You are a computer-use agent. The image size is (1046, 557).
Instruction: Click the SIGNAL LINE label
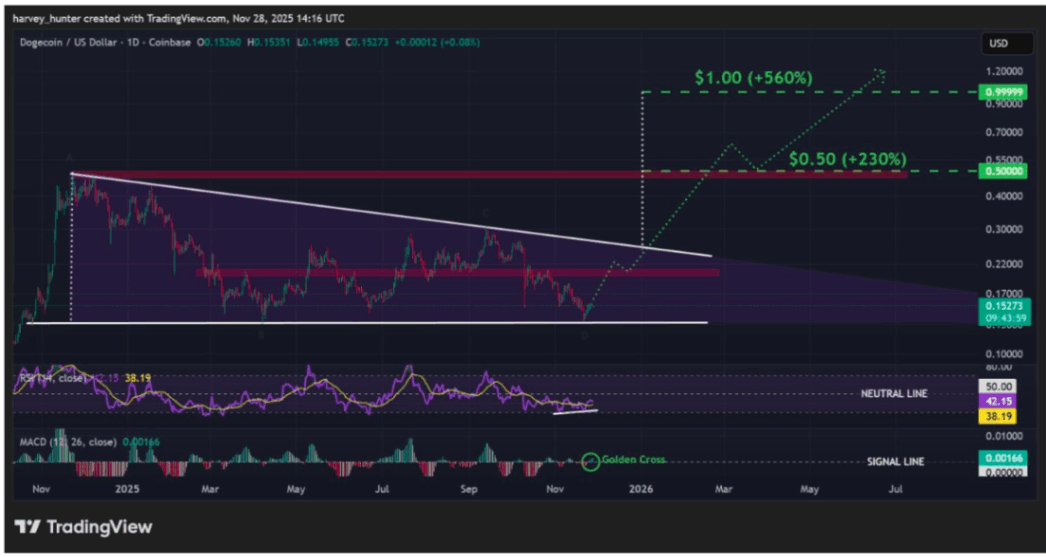point(896,462)
